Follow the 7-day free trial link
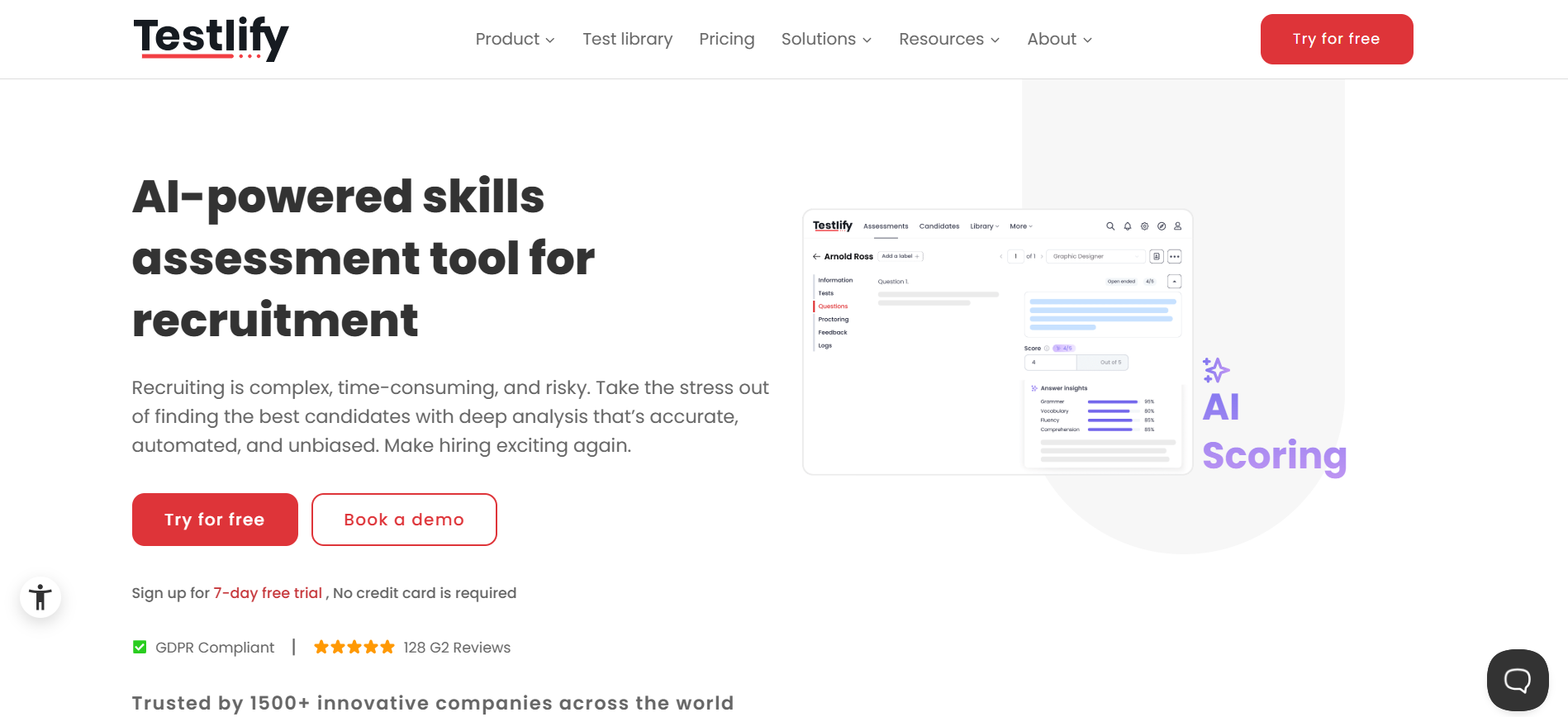This screenshot has height=717, width=1568. tap(268, 593)
